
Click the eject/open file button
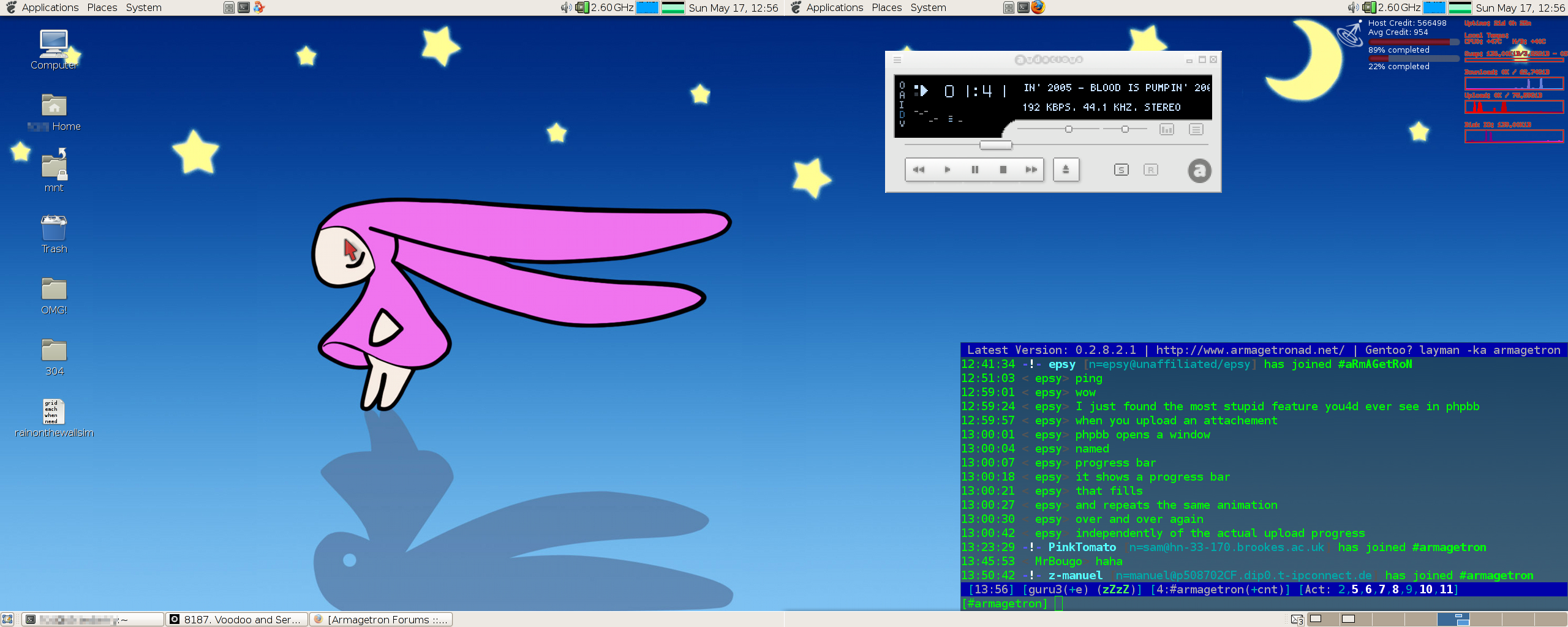click(1066, 170)
